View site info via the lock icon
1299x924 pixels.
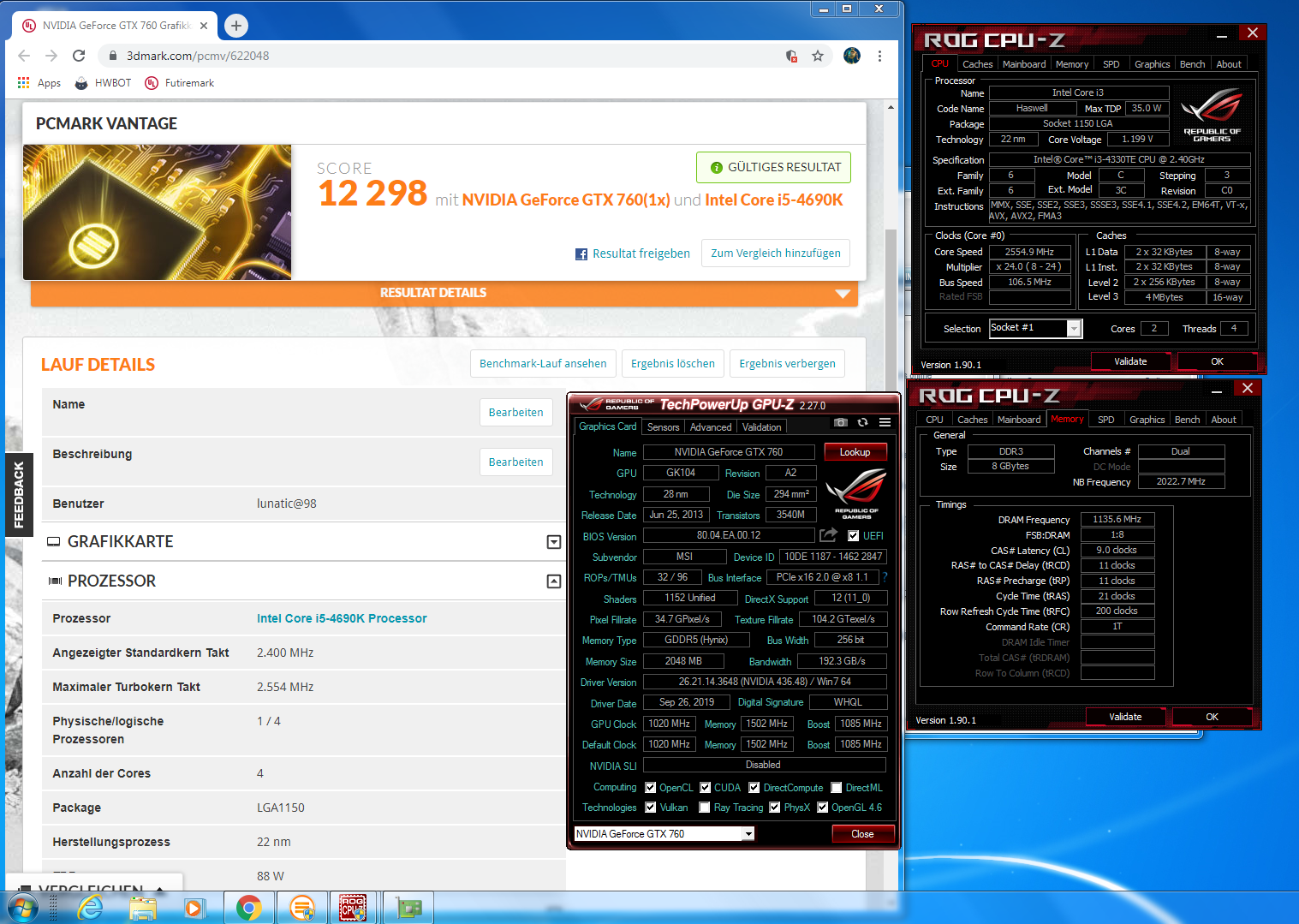click(x=112, y=56)
